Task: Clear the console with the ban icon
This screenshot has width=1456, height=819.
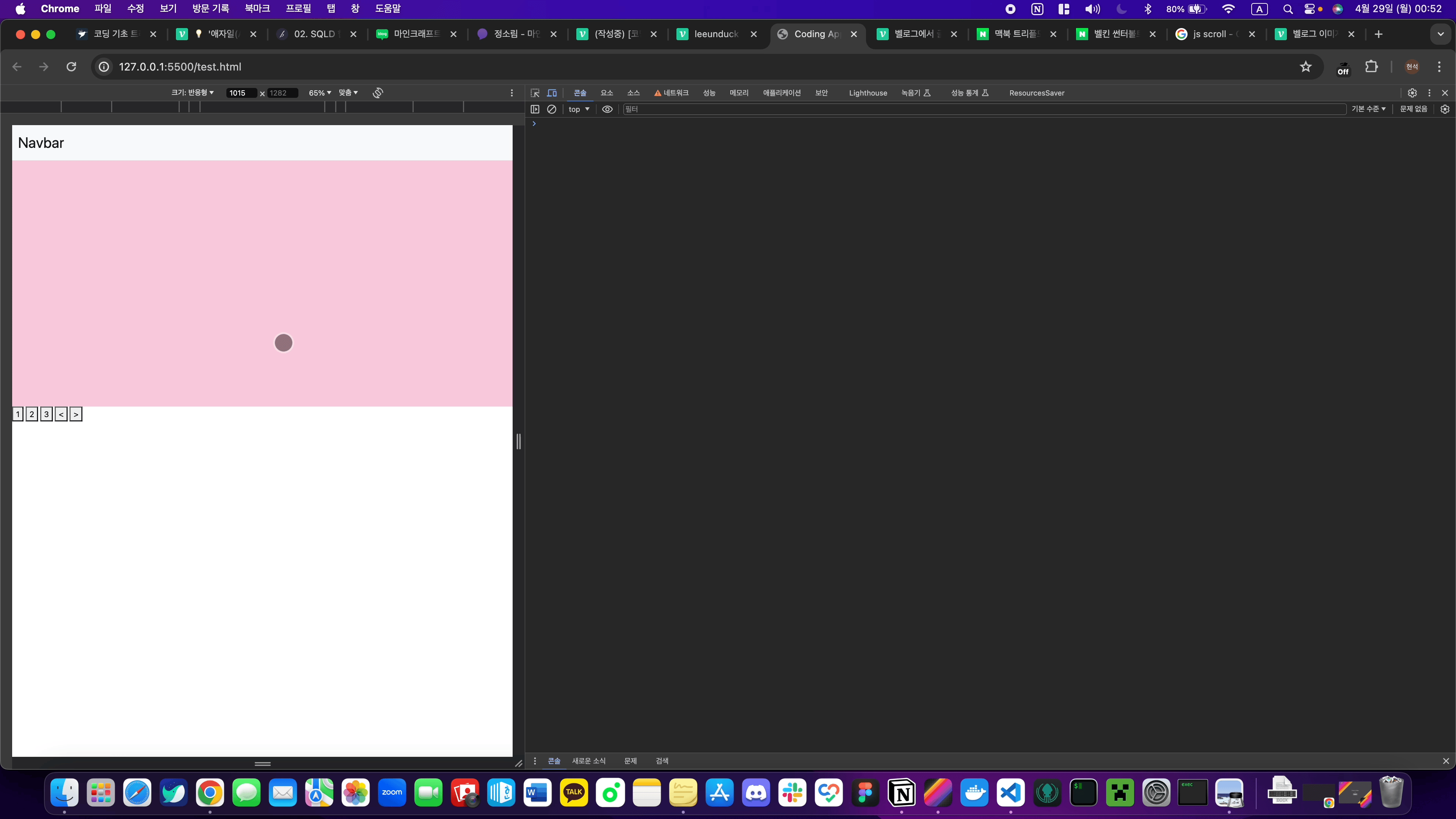Action: pos(552,109)
